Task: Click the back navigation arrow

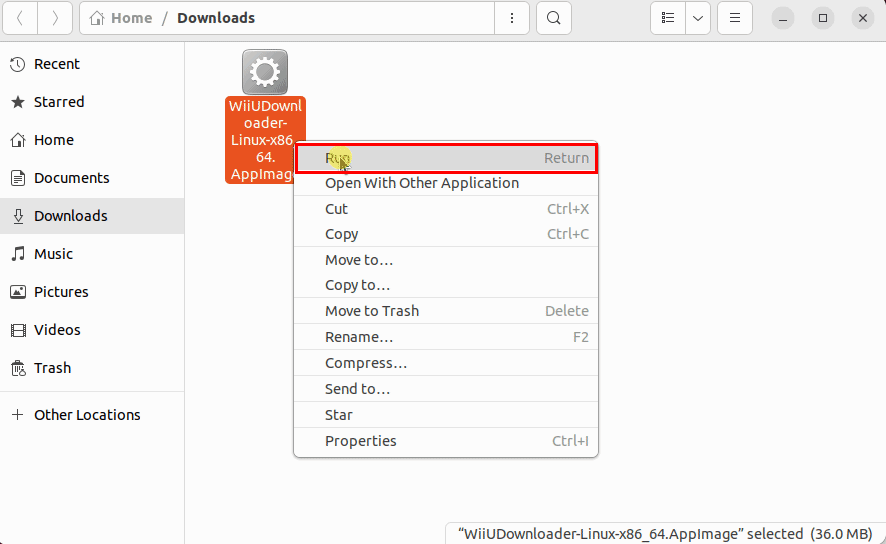Action: (x=22, y=18)
